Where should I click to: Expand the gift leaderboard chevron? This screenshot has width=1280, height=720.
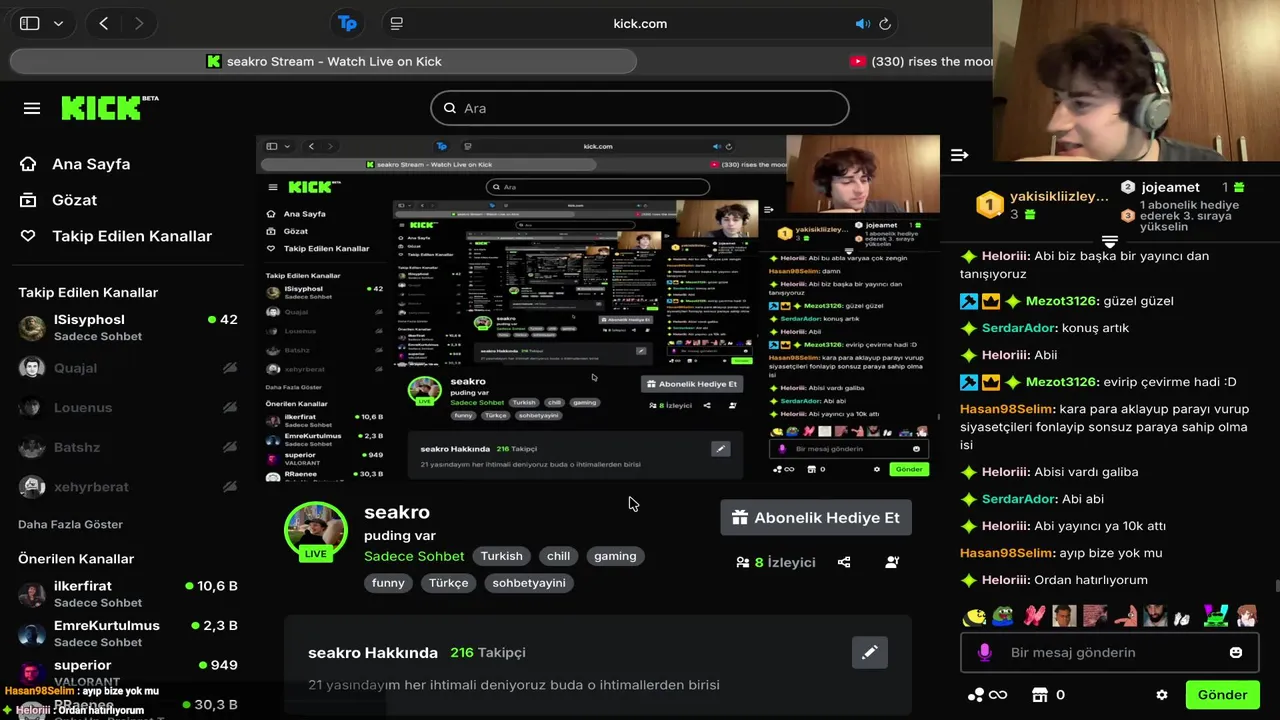[x=1109, y=242]
